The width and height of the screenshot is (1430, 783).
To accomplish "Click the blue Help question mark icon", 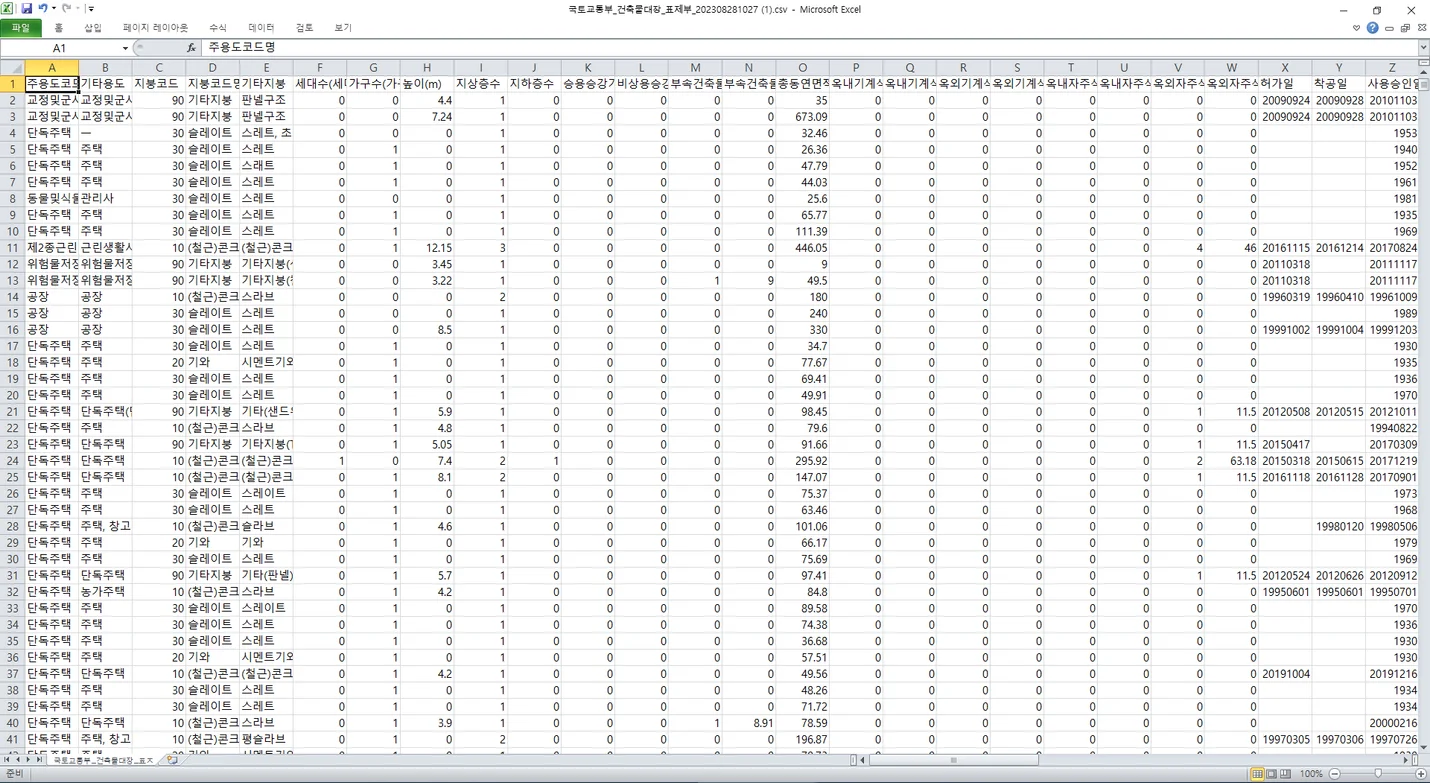I will 1373,28.
